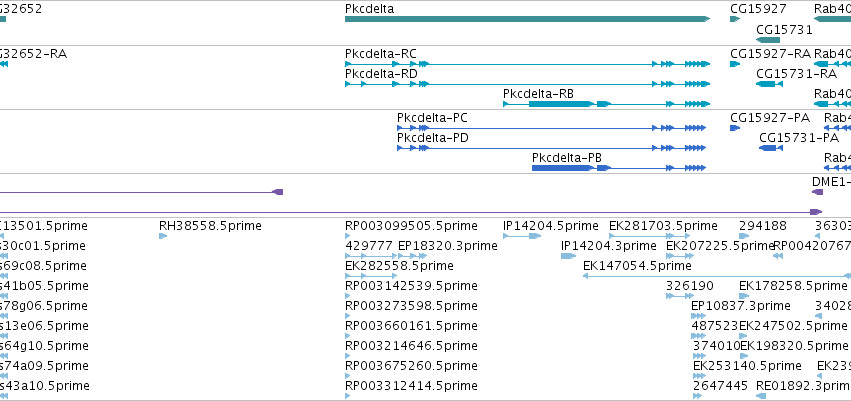Click the Pkcdelta gene name label
This screenshot has height=401, width=851.
tap(370, 9)
